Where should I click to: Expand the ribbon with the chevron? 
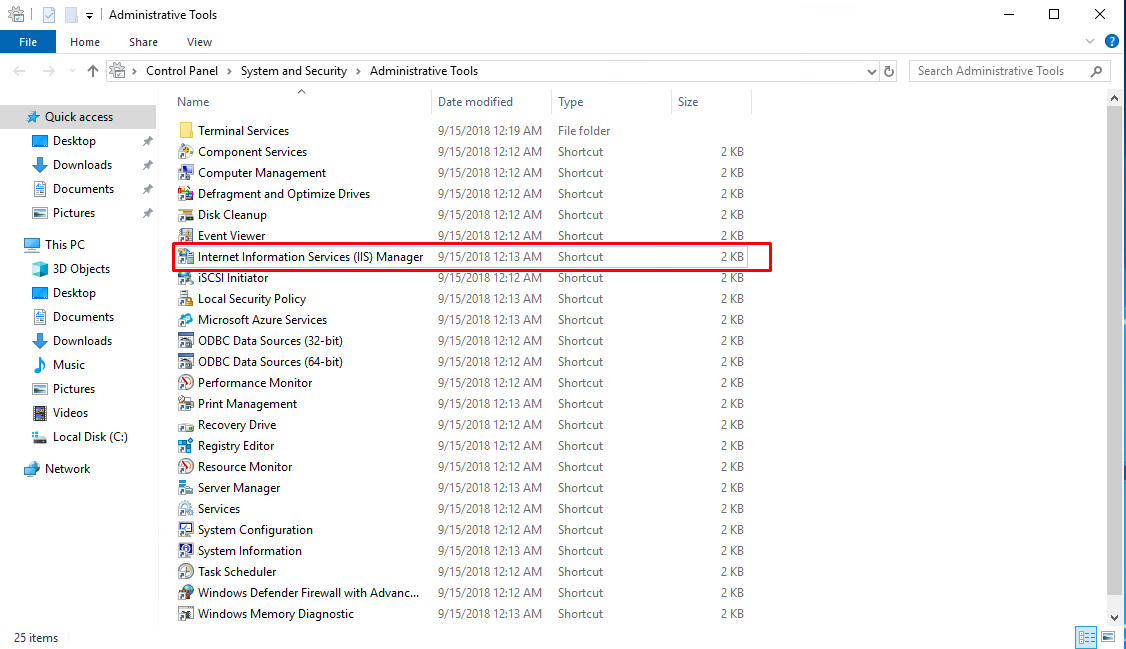coord(1090,42)
